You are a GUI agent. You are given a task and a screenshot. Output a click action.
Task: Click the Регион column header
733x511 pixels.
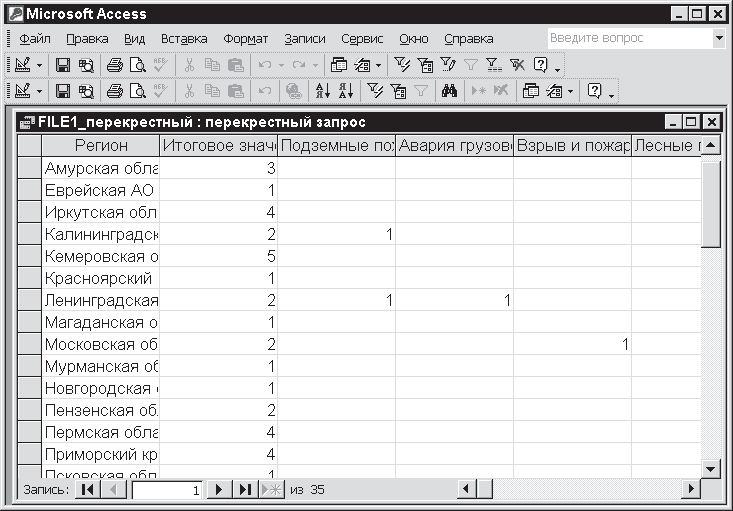101,146
